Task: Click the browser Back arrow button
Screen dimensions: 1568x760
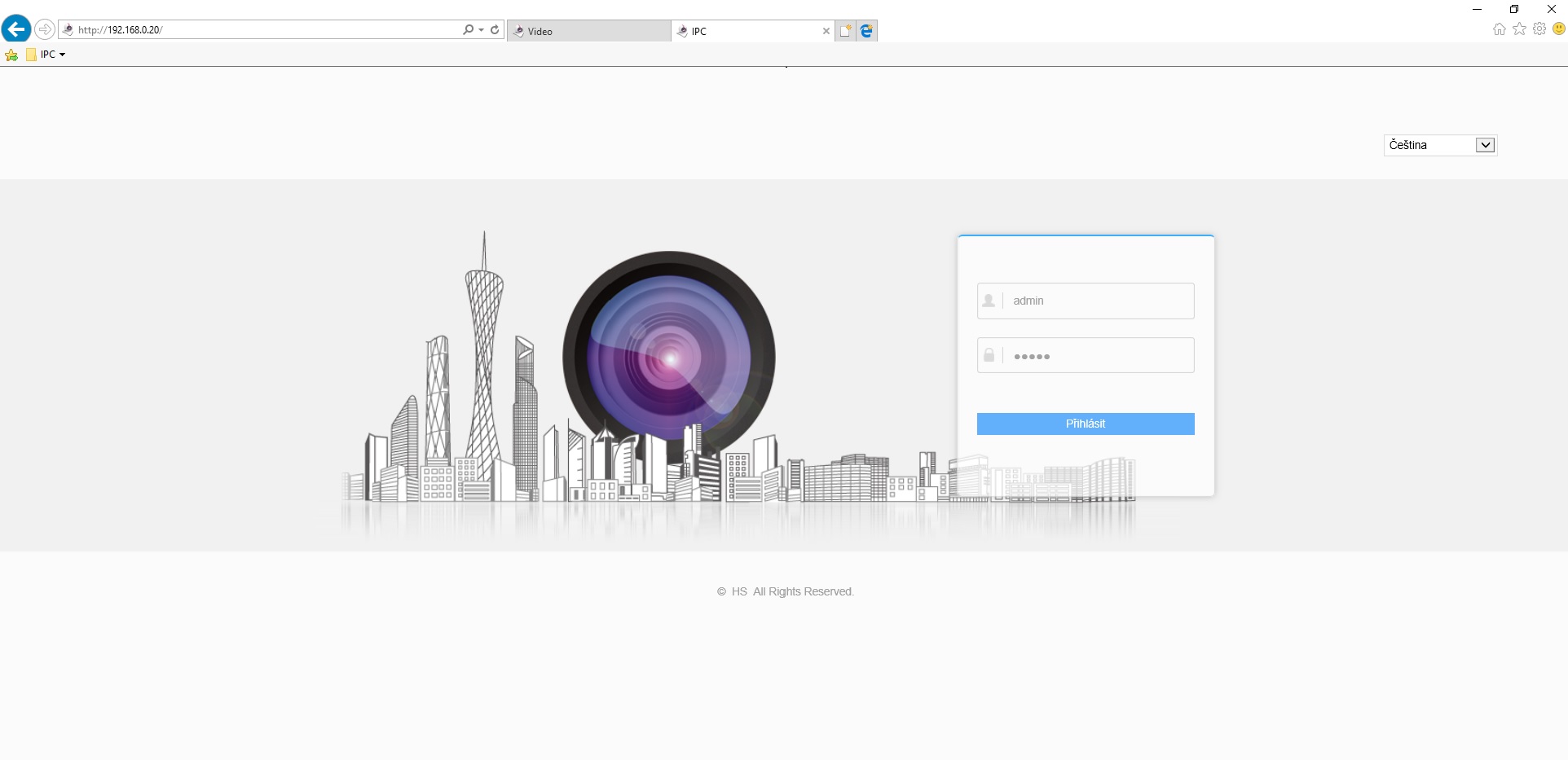Action: pos(16,29)
